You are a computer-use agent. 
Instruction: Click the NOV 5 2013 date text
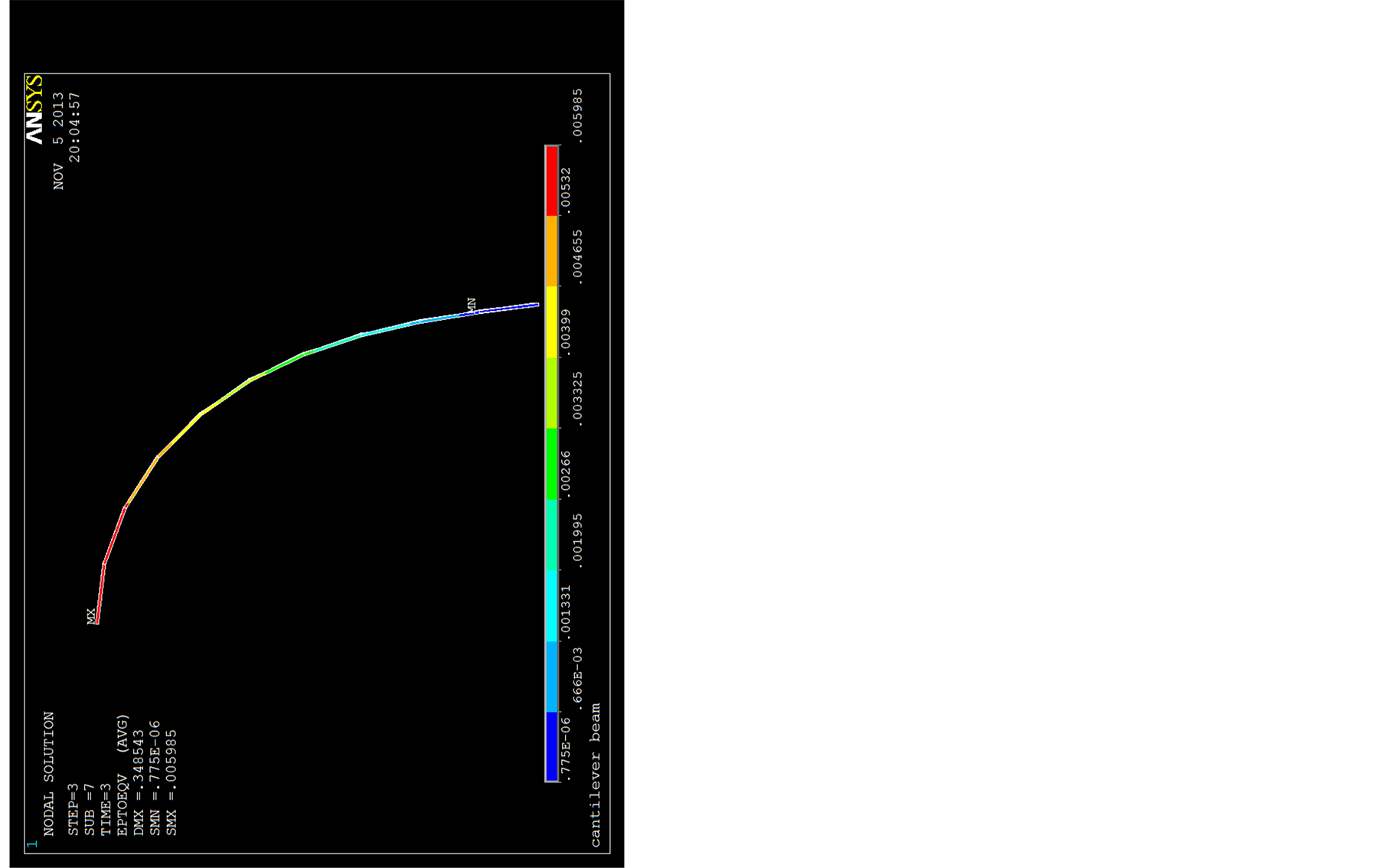click(x=58, y=141)
